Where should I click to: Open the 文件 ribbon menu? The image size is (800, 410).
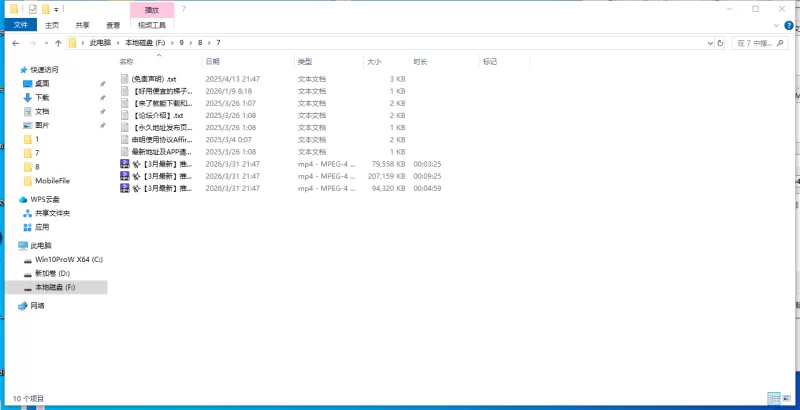tap(20, 24)
